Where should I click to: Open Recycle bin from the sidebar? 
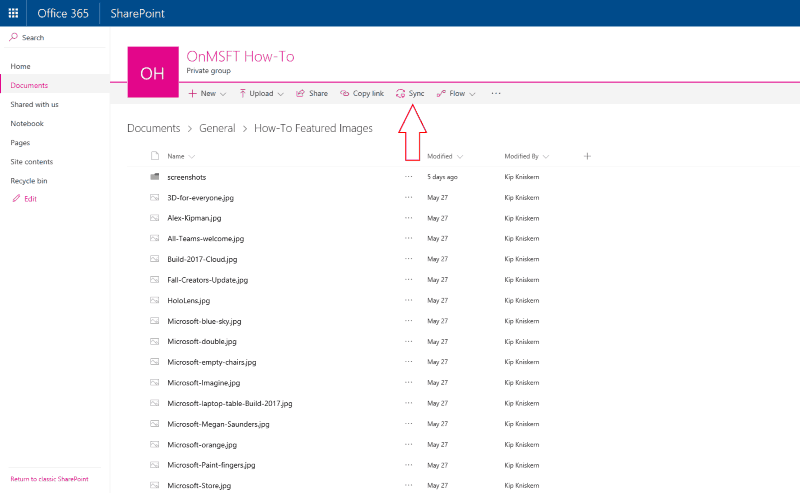point(28,180)
